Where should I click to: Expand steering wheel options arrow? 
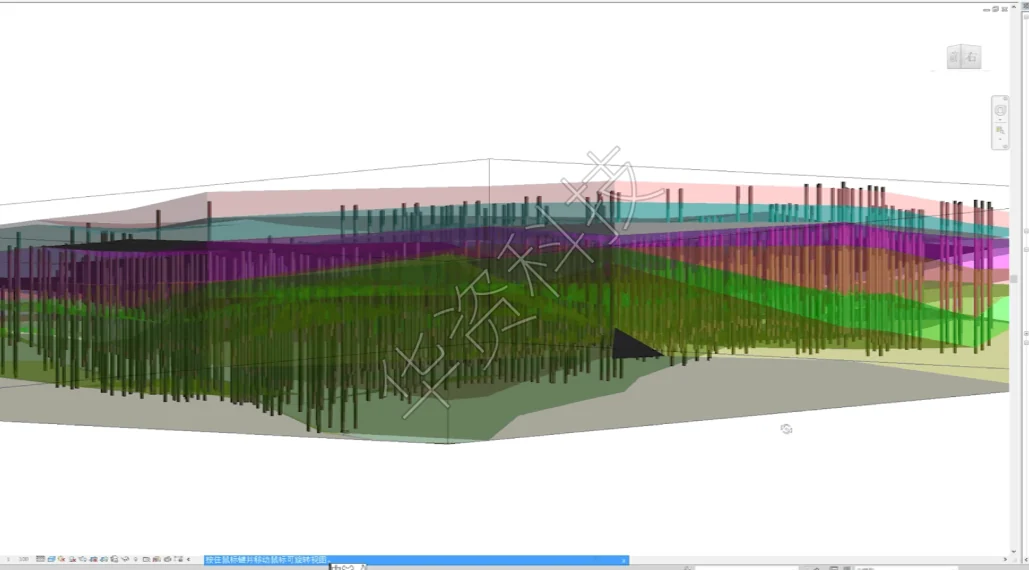(x=1000, y=119)
